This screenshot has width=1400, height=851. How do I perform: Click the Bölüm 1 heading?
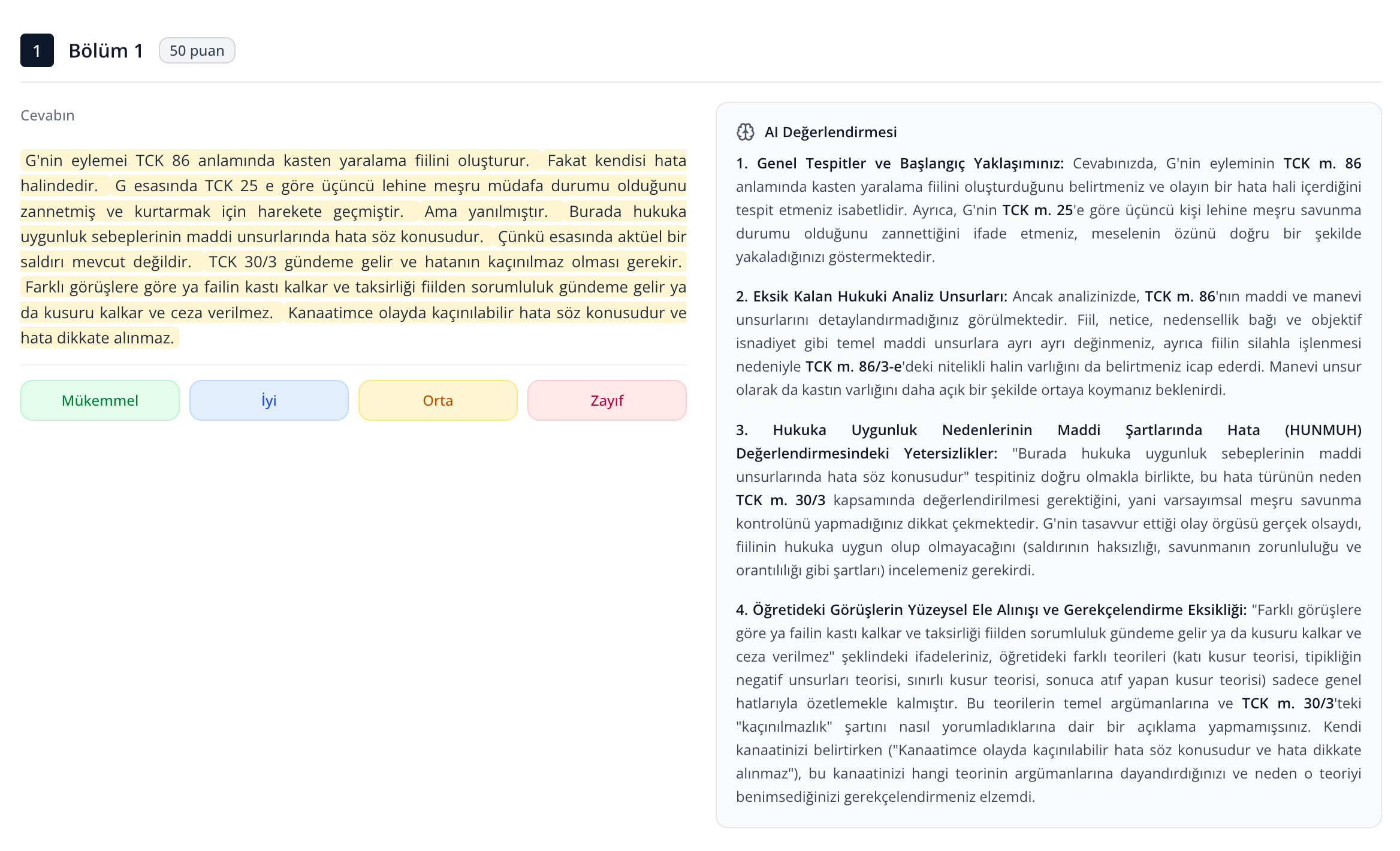point(105,50)
